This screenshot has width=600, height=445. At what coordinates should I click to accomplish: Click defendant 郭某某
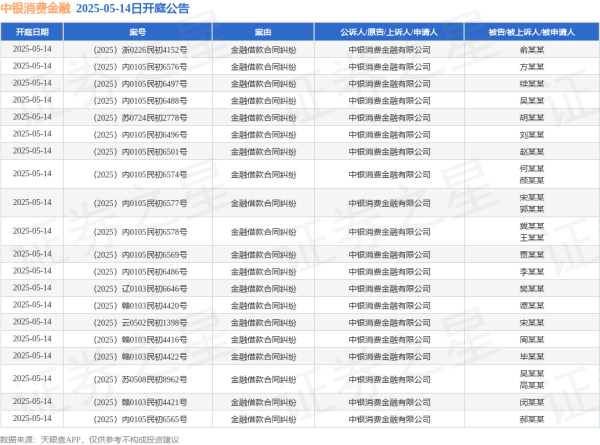tap(532, 209)
